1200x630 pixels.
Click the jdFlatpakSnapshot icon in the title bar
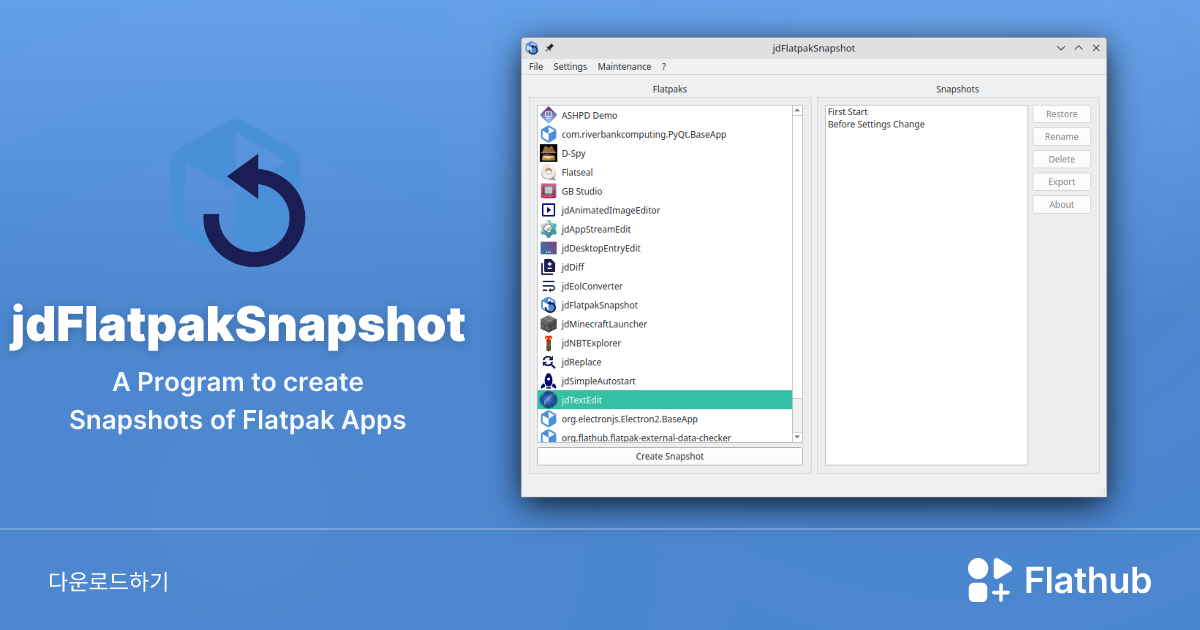point(532,47)
